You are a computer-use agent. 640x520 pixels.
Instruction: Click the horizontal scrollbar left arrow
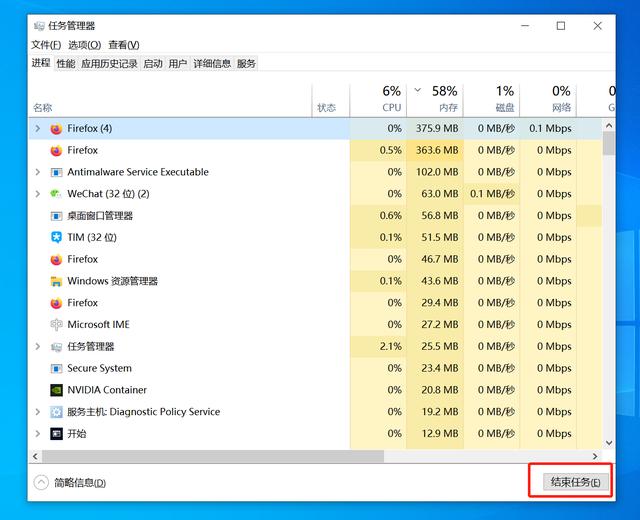pos(35,456)
